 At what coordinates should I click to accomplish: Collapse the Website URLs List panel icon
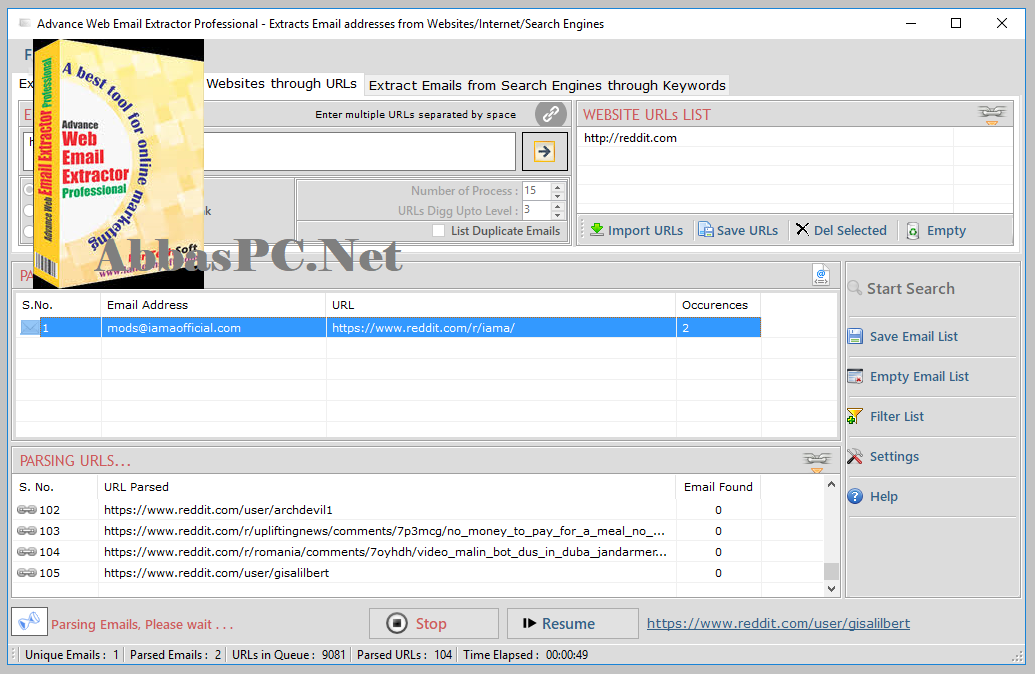pyautogui.click(x=991, y=115)
